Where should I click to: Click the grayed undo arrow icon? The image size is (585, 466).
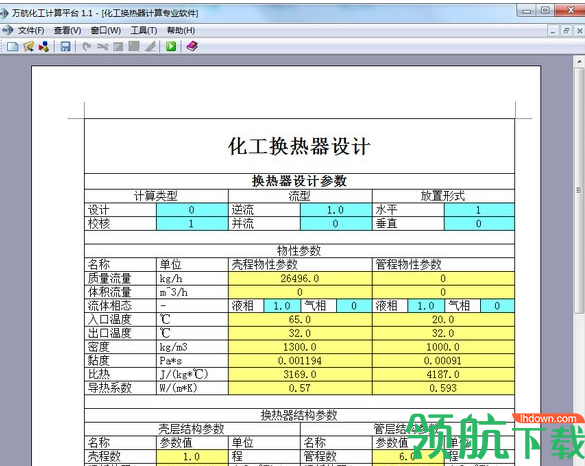(87, 47)
